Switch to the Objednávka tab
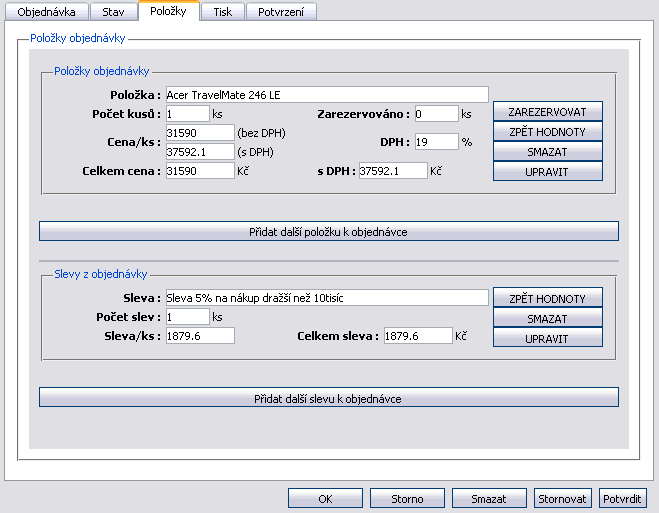The height and width of the screenshot is (513, 659). pyautogui.click(x=47, y=12)
